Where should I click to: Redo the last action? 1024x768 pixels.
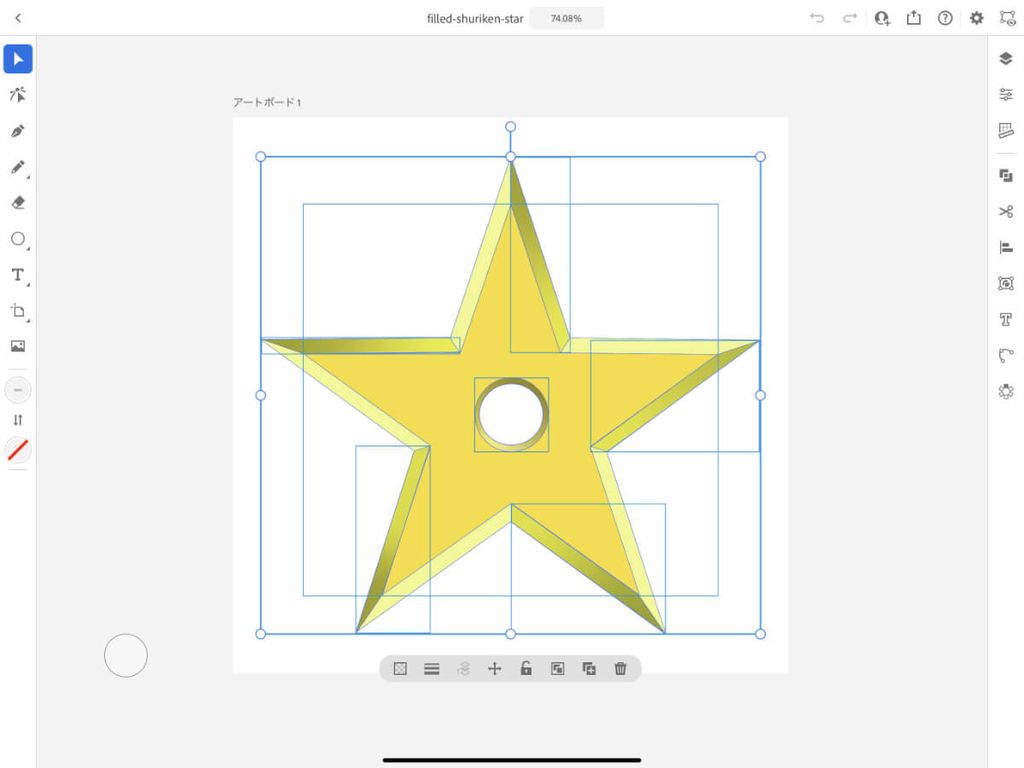849,18
